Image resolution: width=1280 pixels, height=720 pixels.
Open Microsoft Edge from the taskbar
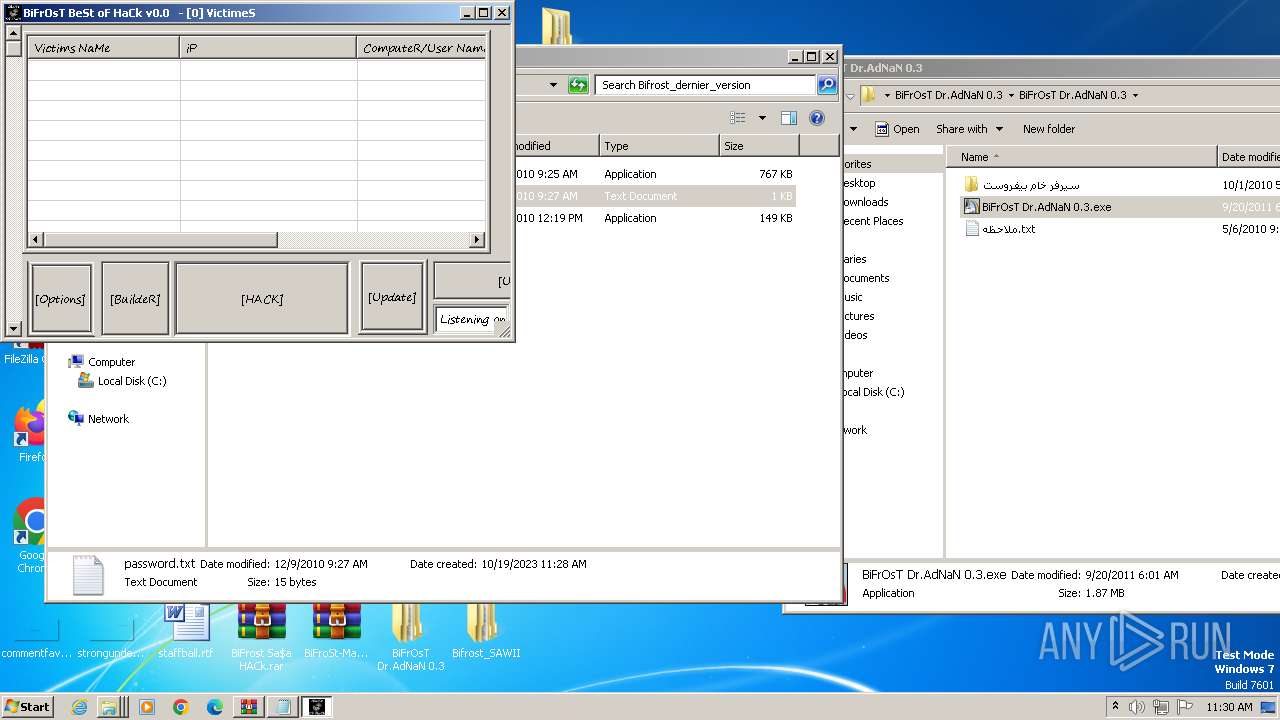coord(214,706)
